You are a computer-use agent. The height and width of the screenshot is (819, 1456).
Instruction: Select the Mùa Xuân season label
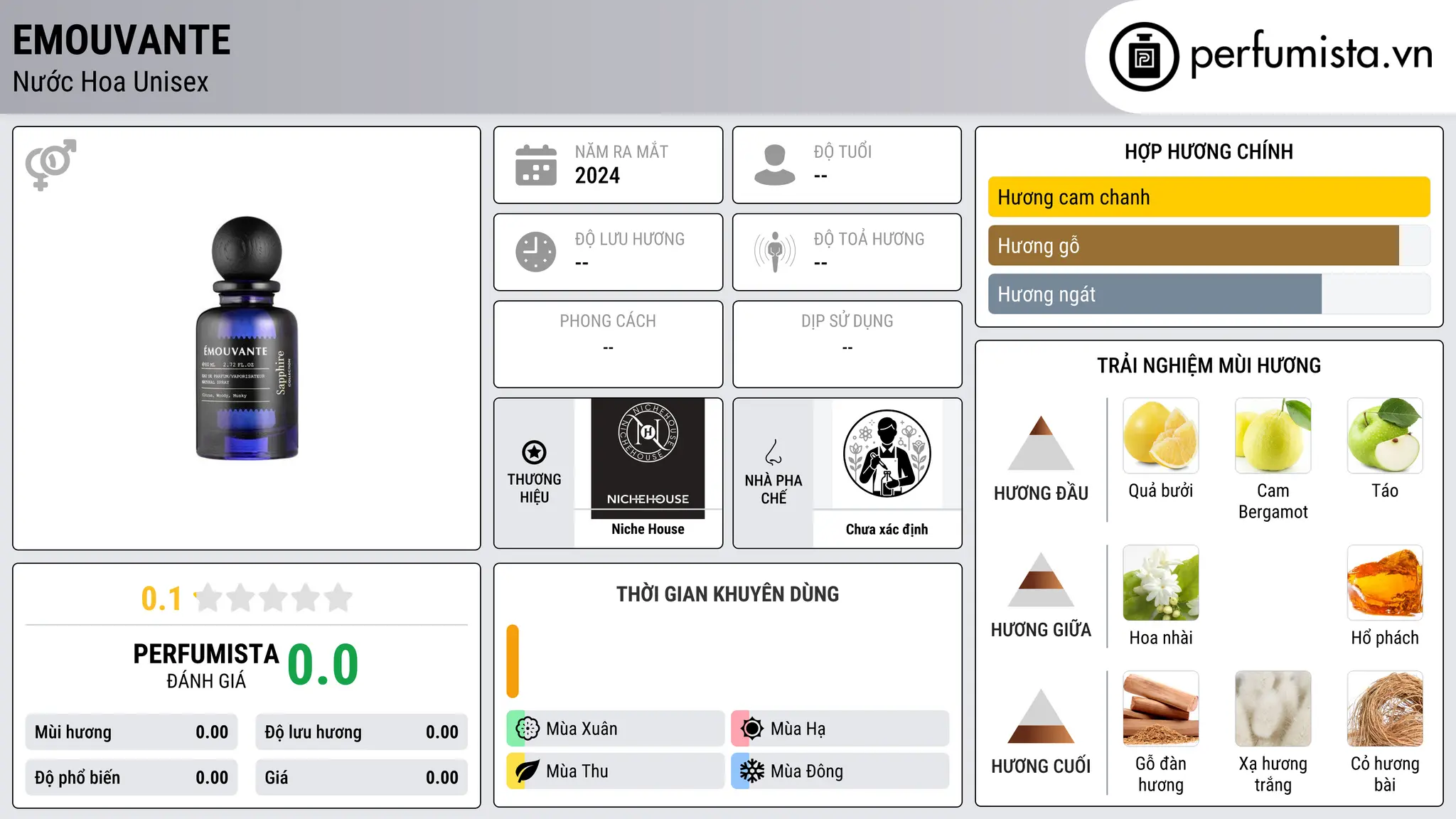(x=582, y=729)
